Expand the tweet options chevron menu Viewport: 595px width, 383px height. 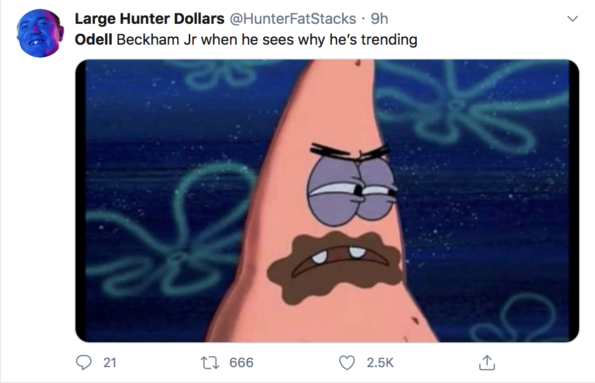point(572,19)
